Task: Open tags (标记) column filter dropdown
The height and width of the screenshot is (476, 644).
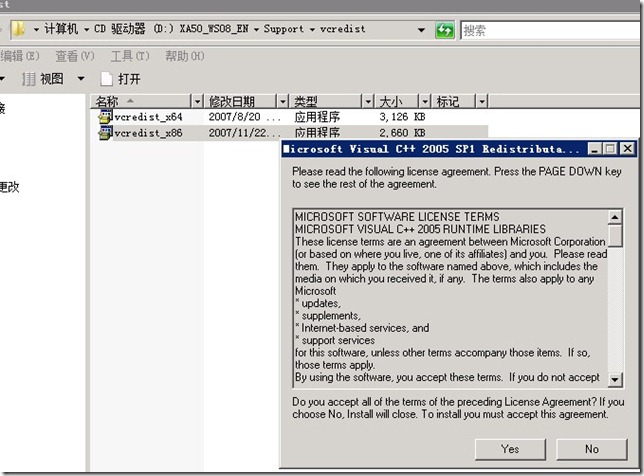Action: [482, 101]
